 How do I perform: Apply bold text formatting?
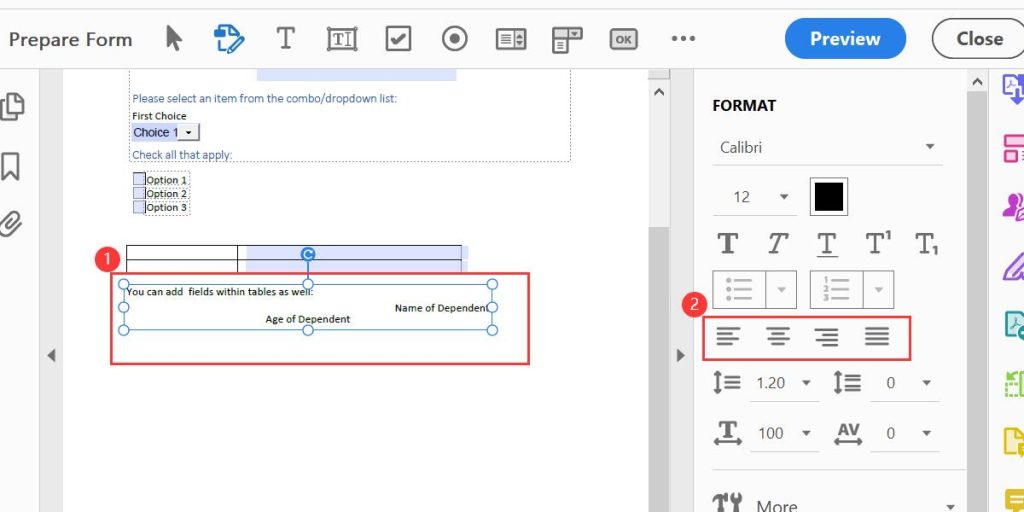pos(728,244)
